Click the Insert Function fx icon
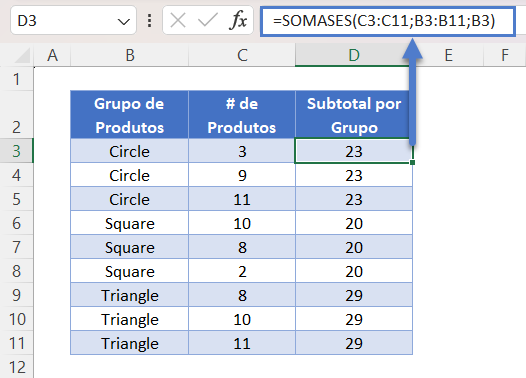The height and width of the screenshot is (378, 526). pos(238,20)
